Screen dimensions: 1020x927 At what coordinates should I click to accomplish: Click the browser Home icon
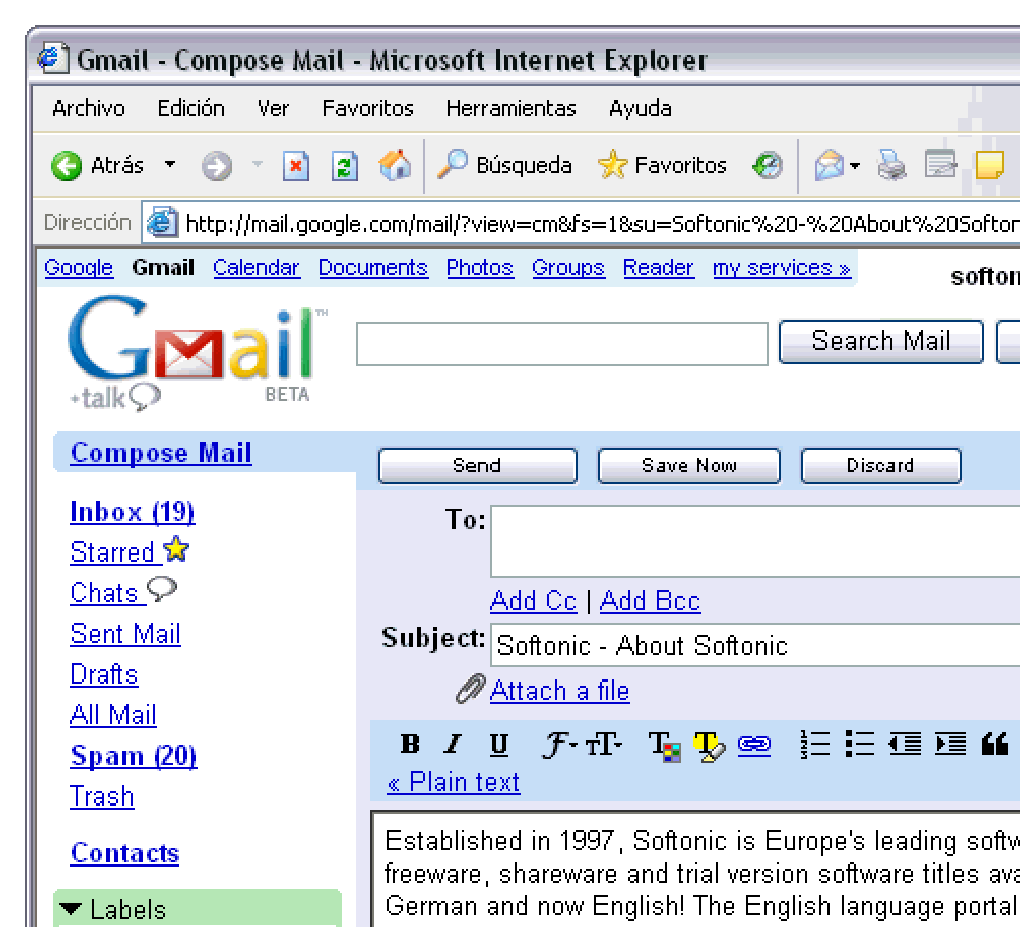tap(395, 165)
